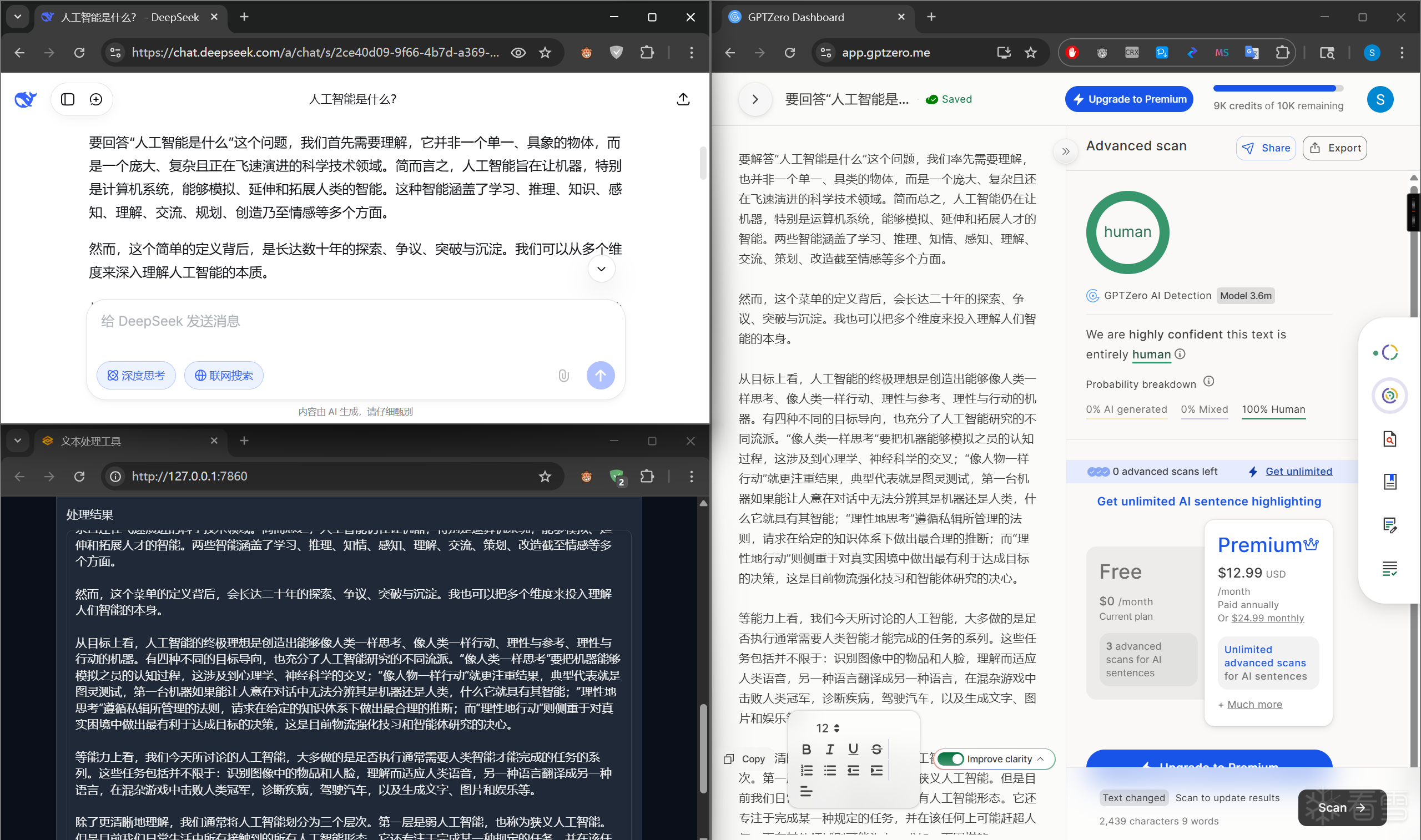
Task: Click the attachment paperclip in message box
Action: coord(563,376)
